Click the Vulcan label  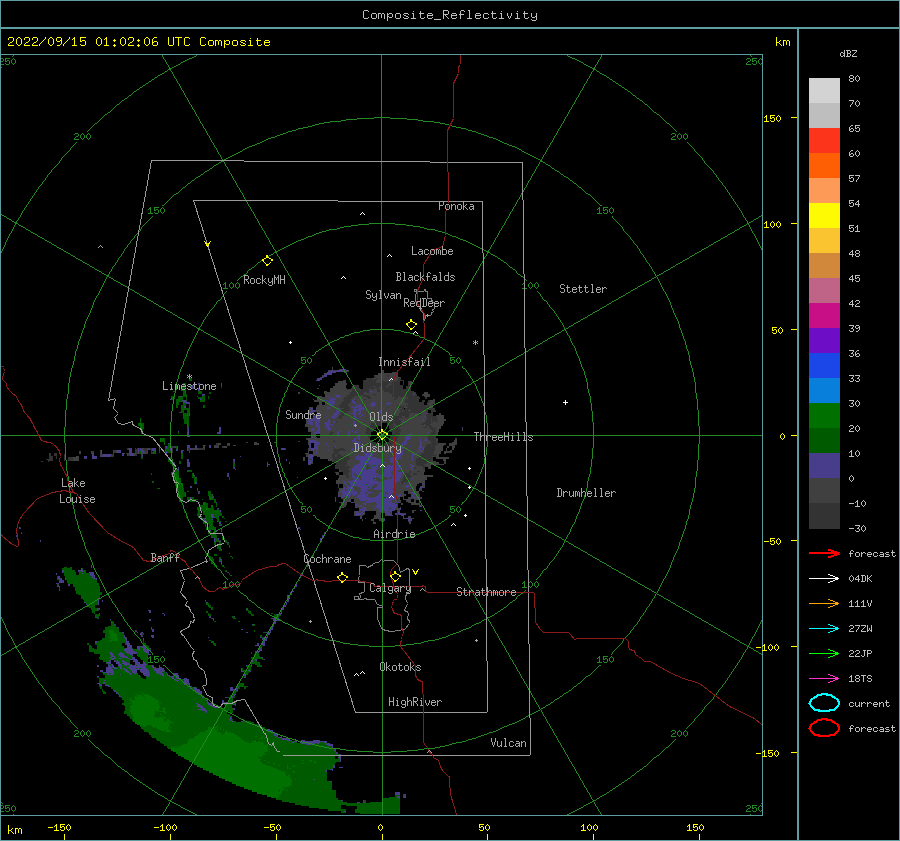508,743
